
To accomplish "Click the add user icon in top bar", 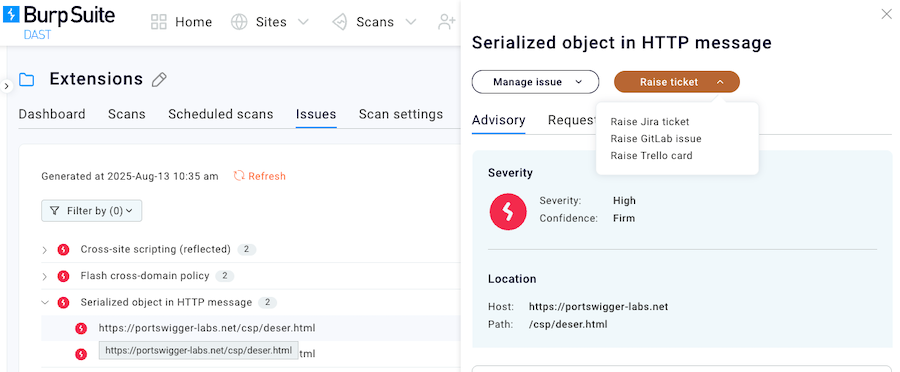I will 447,22.
